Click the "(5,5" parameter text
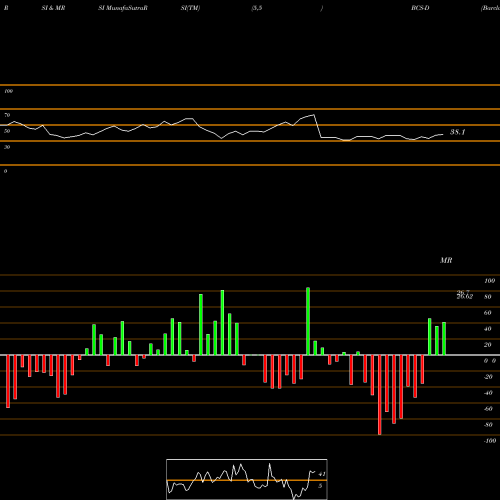 pyautogui.click(x=257, y=8)
